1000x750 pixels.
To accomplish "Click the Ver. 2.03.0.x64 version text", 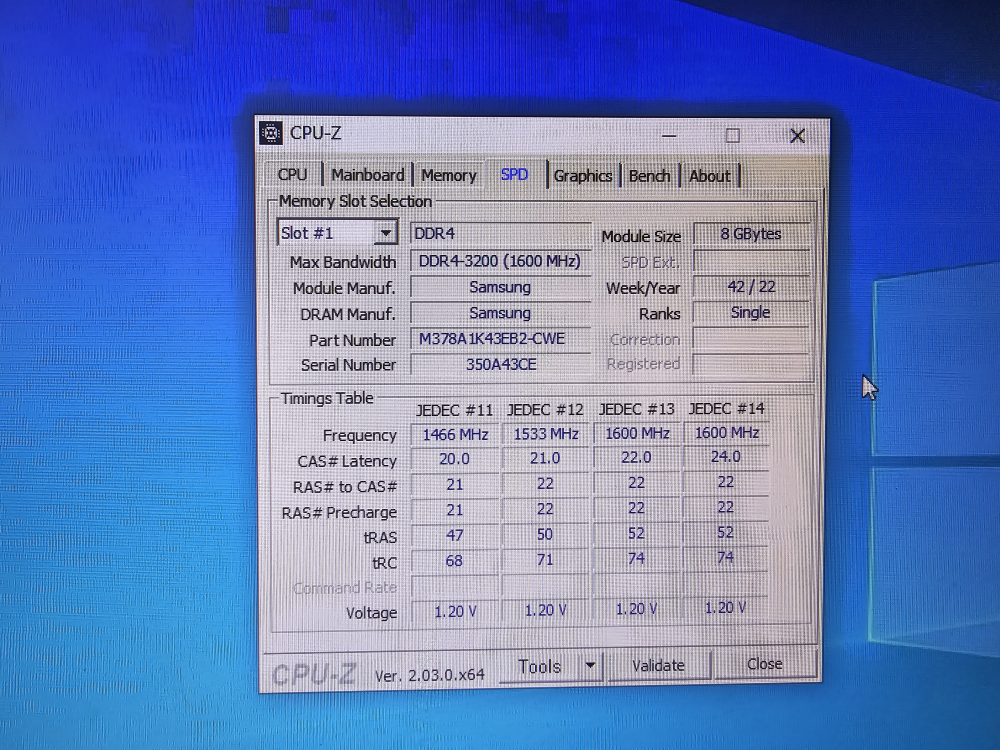I will click(x=429, y=675).
